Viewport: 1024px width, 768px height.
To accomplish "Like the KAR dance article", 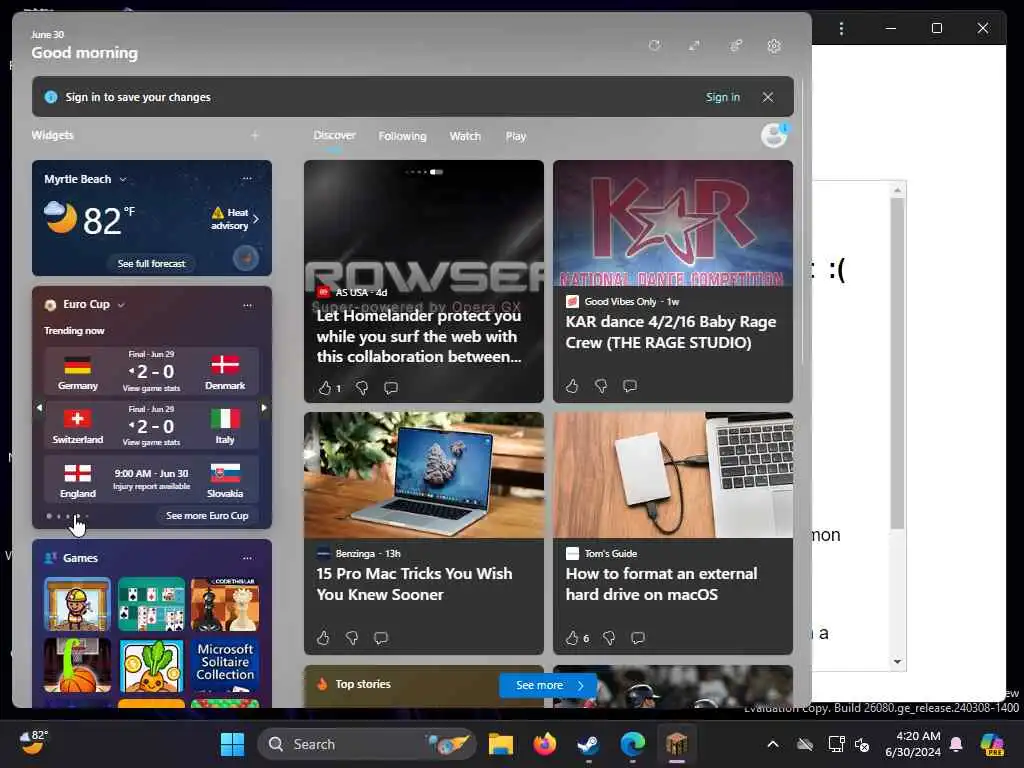I will tap(572, 386).
